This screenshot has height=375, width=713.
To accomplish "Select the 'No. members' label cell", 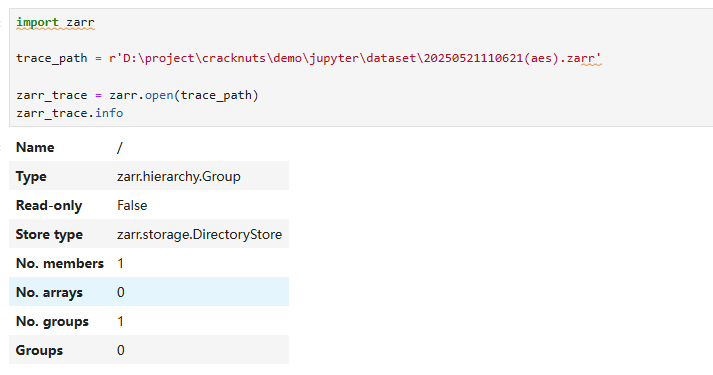I will tap(60, 263).
